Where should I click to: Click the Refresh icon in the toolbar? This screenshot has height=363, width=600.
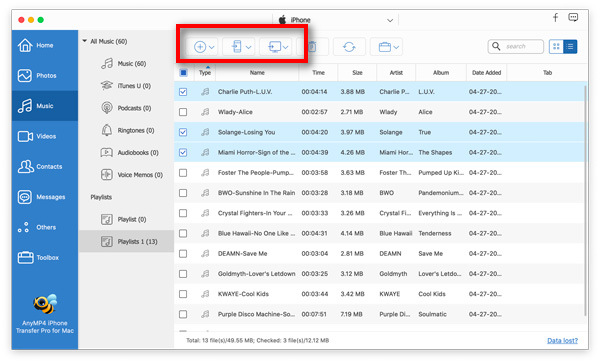point(349,47)
